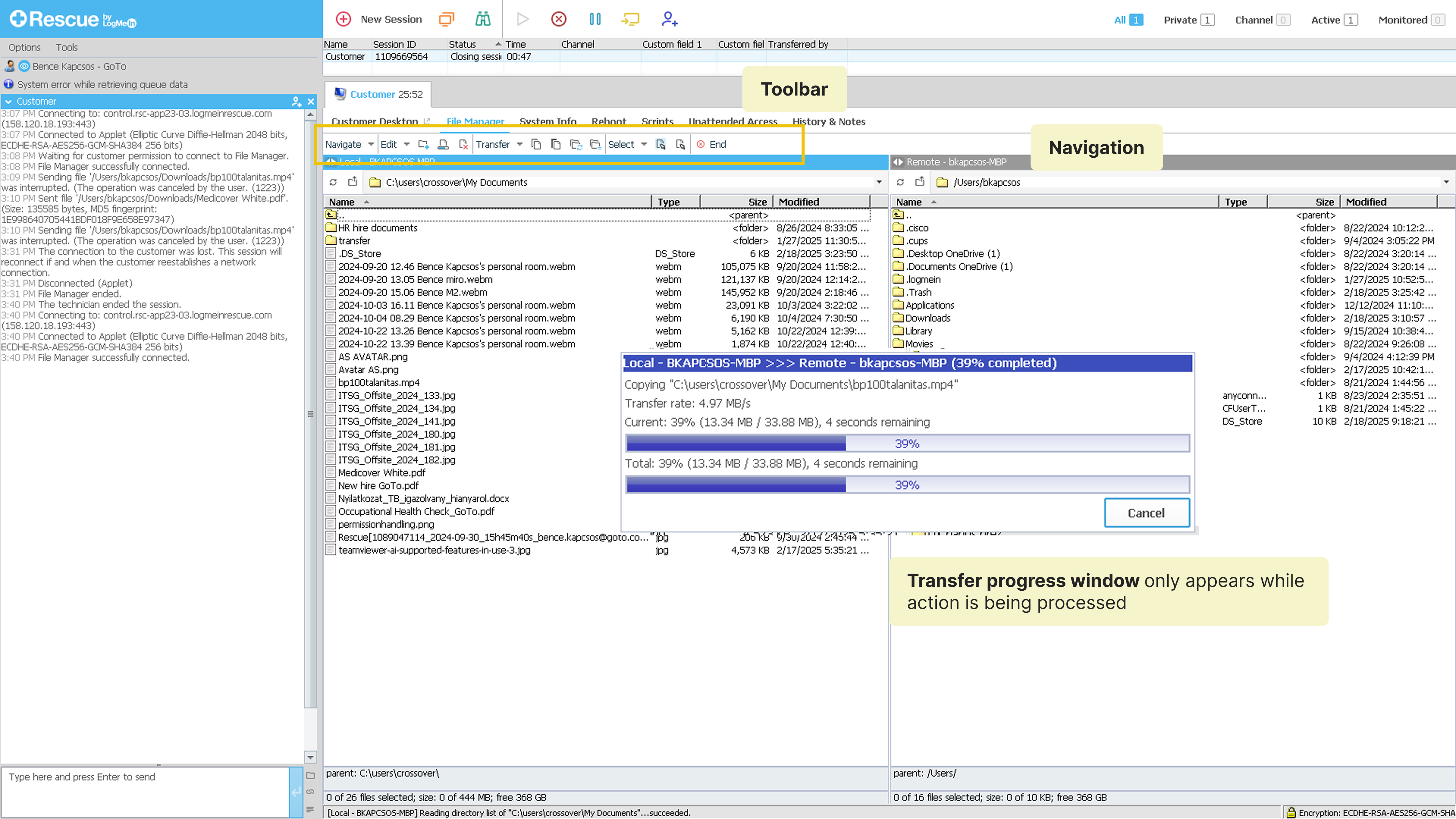Viewport: 1456px width, 819px height.
Task: Expand the remote path dropdown arrow
Action: 1446,182
